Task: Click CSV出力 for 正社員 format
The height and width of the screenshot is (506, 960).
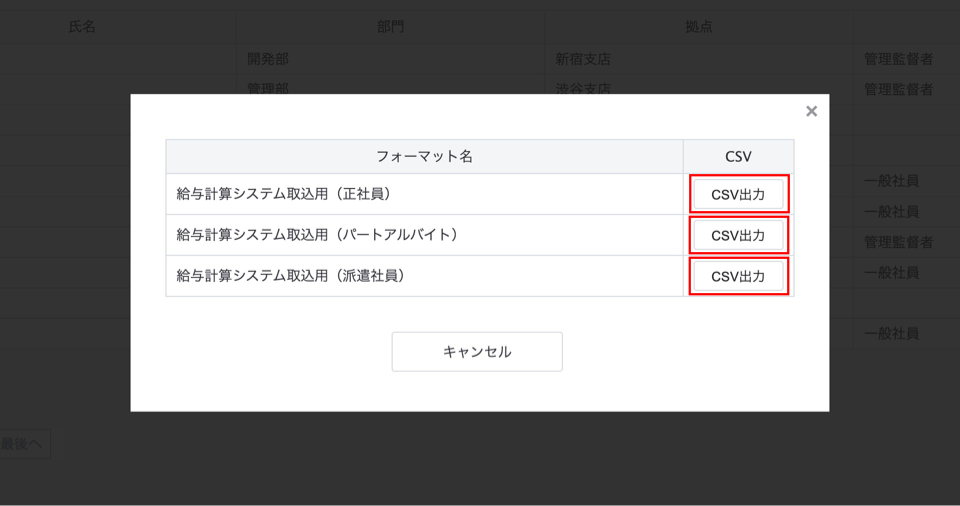Action: tap(738, 194)
